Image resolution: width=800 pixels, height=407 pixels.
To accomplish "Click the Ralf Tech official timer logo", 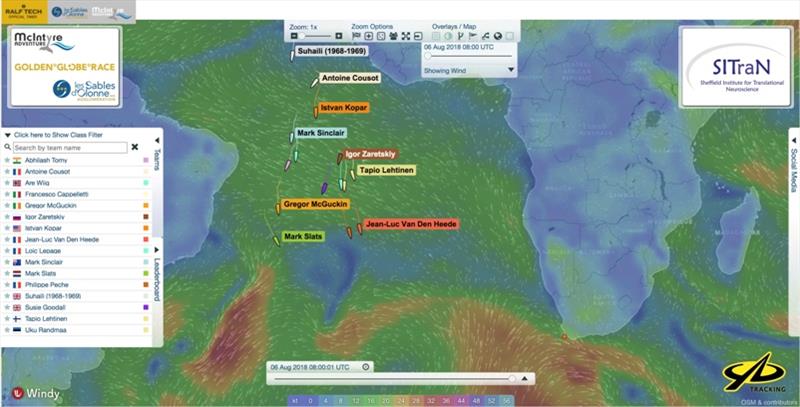I will (x=24, y=11).
